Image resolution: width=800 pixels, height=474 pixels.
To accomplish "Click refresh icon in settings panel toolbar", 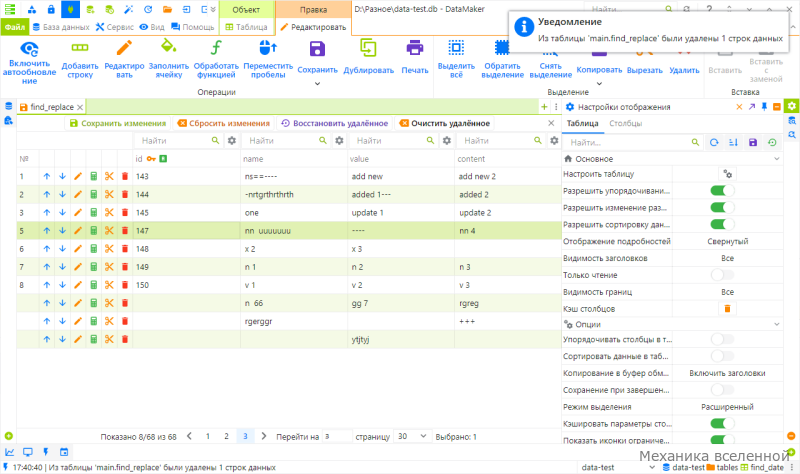I will (714, 142).
